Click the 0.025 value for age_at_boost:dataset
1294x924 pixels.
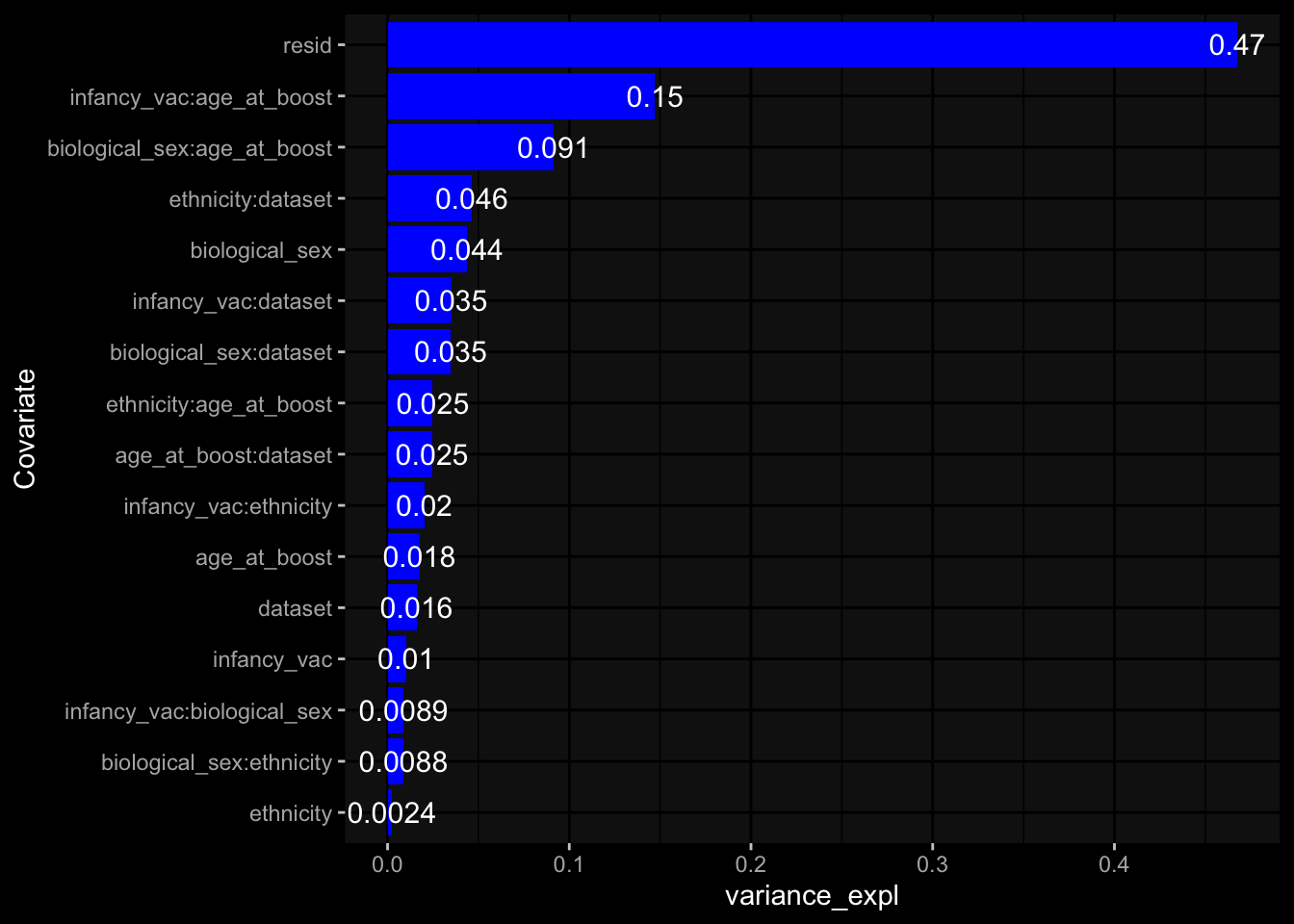click(x=431, y=455)
